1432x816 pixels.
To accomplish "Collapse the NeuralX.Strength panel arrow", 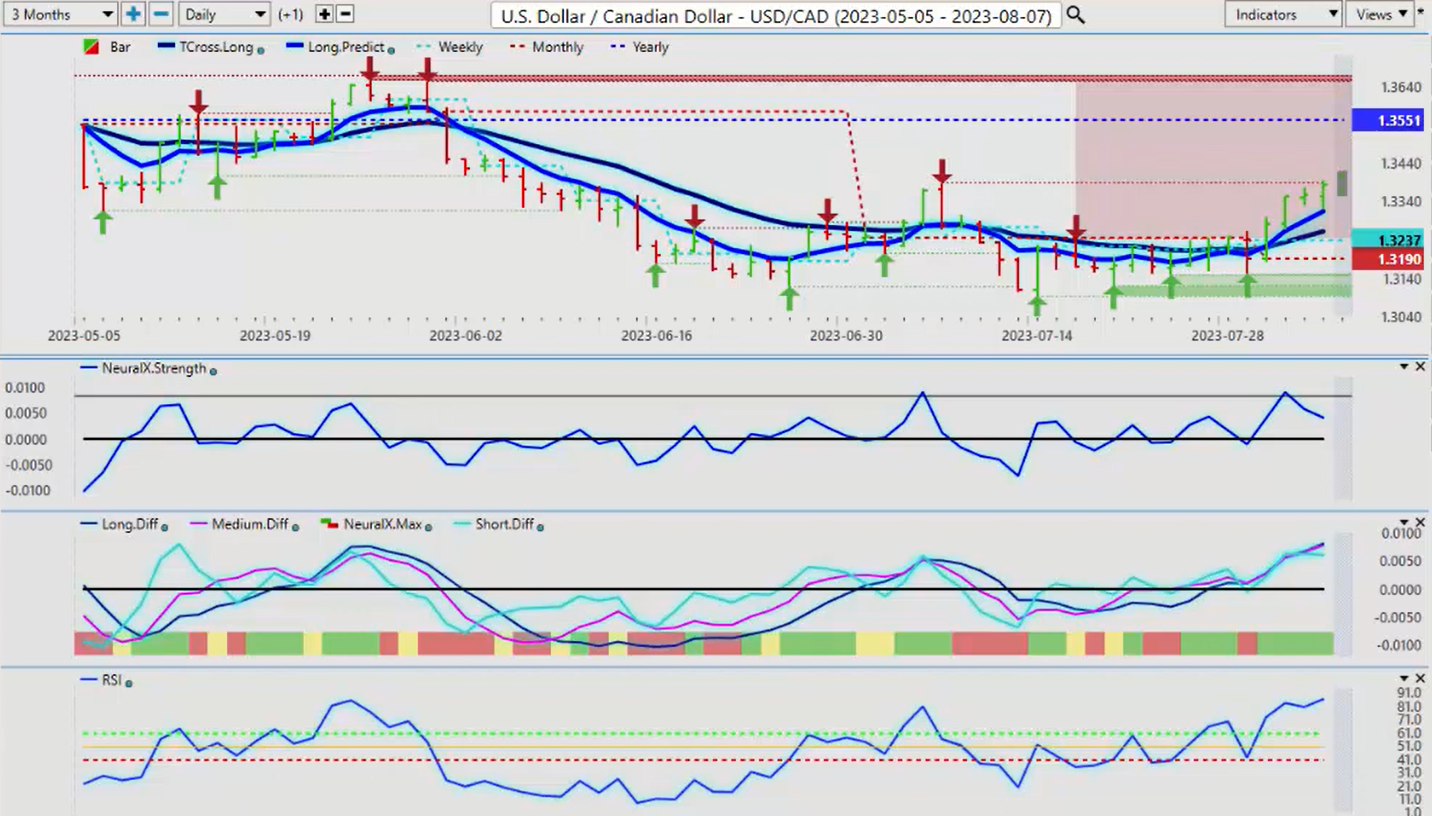I will (1404, 367).
